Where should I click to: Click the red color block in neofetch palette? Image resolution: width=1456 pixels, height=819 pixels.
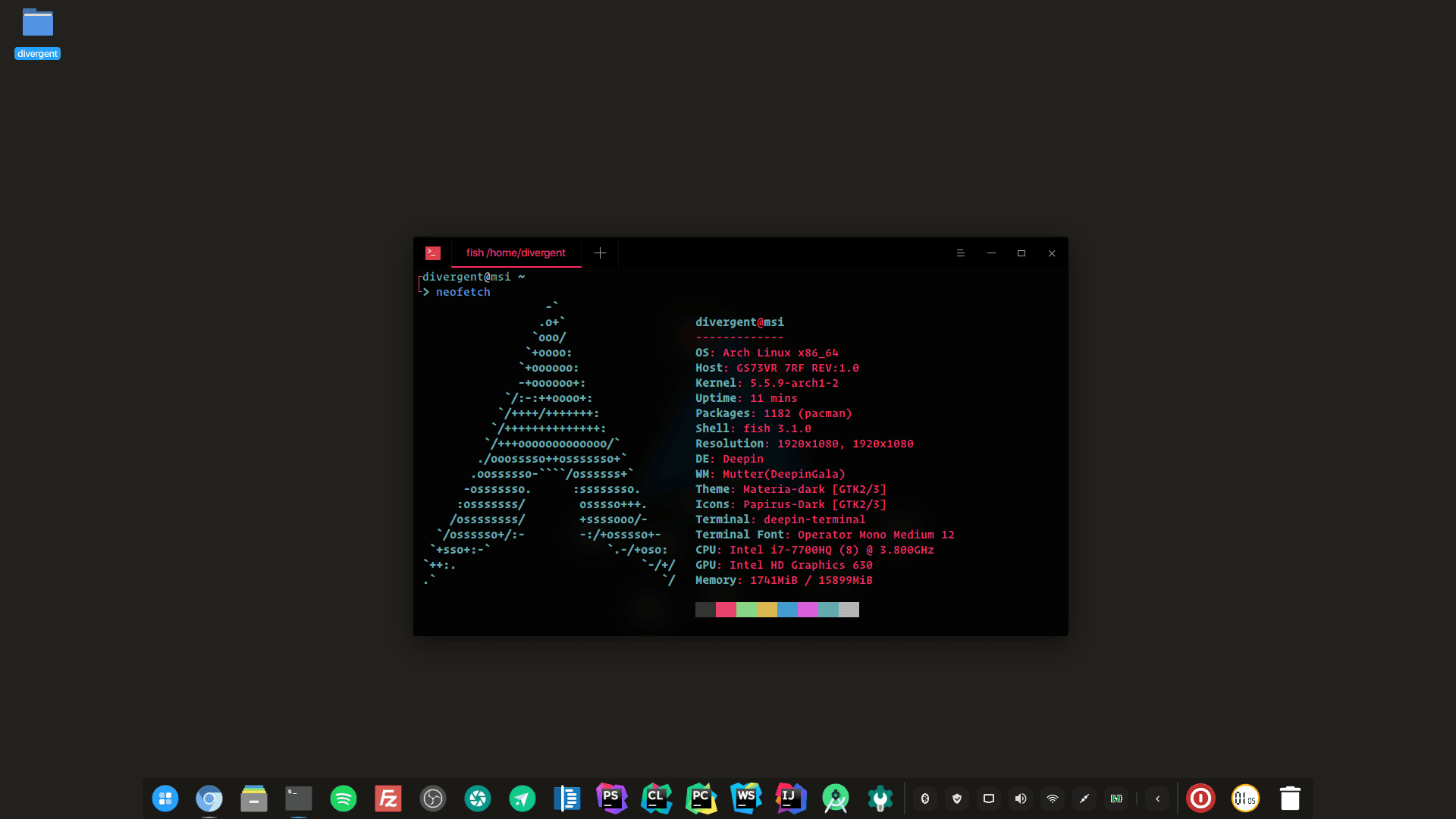726,610
